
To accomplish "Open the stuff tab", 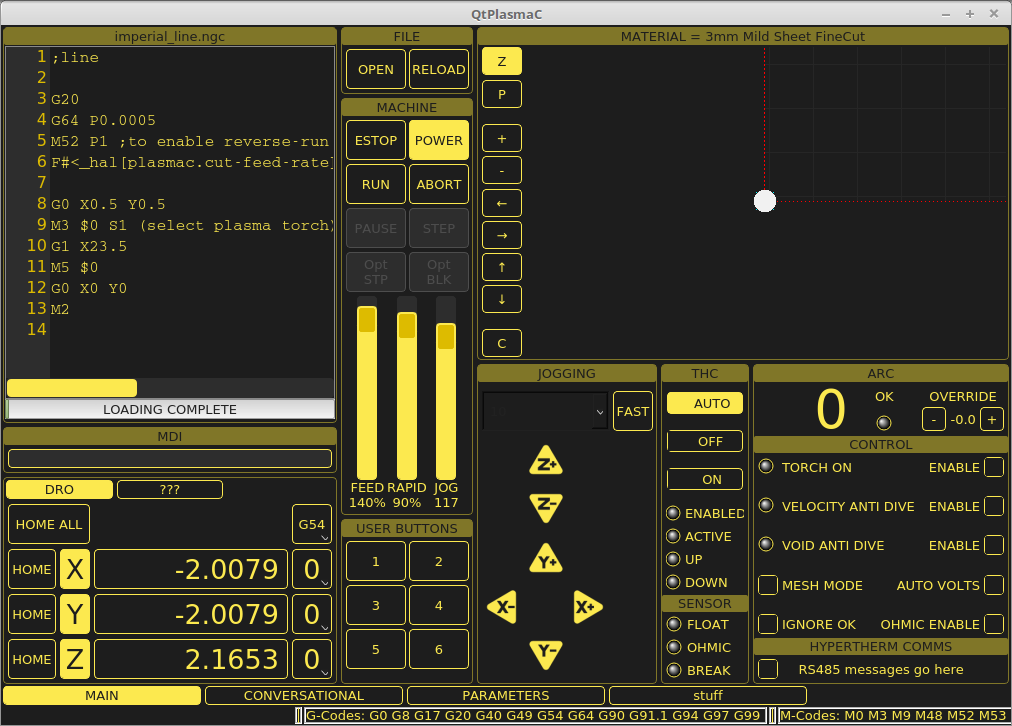I will pos(708,696).
